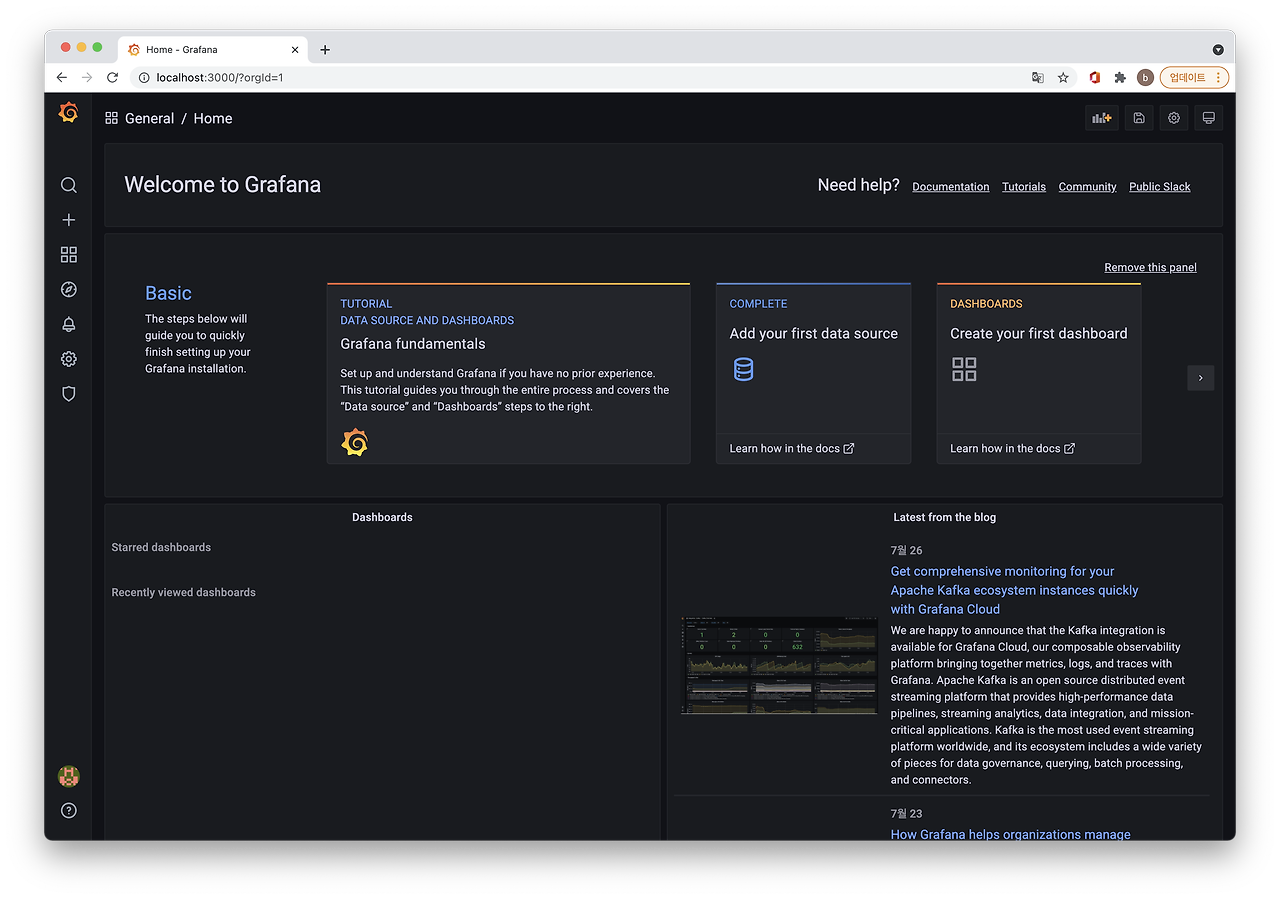Click the browser address bar URL

point(220,77)
